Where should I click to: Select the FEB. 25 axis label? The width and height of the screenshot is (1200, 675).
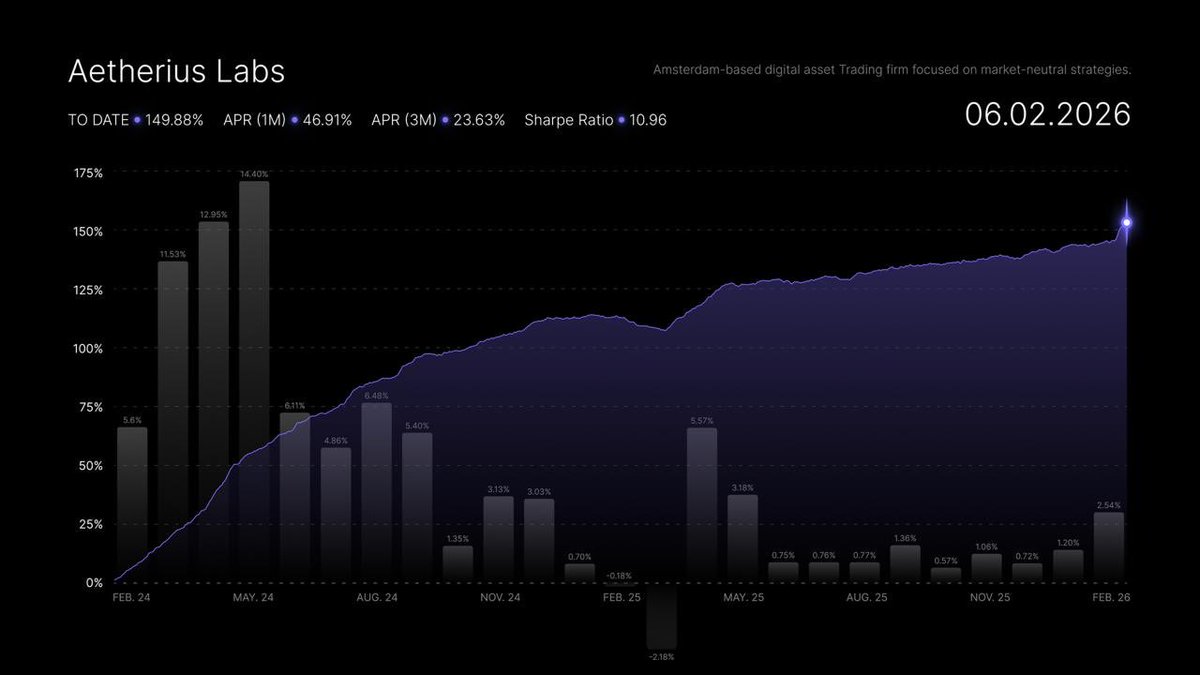coord(621,597)
